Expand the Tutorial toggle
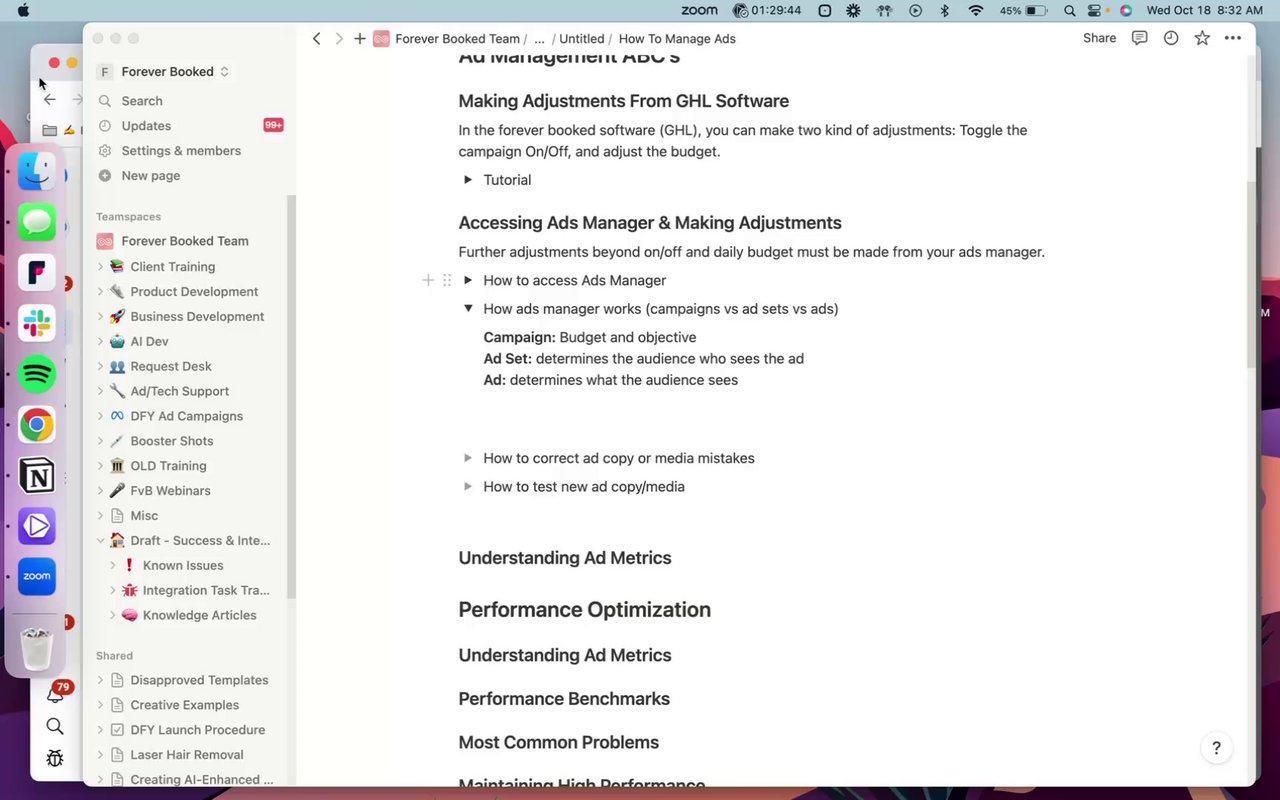The height and width of the screenshot is (800, 1280). (468, 180)
